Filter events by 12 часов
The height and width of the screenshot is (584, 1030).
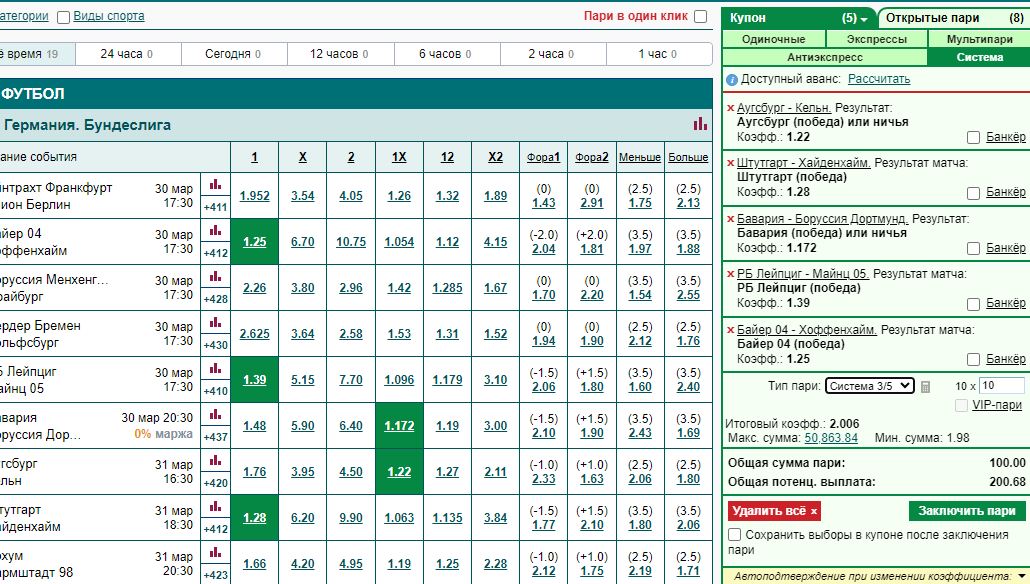click(340, 54)
